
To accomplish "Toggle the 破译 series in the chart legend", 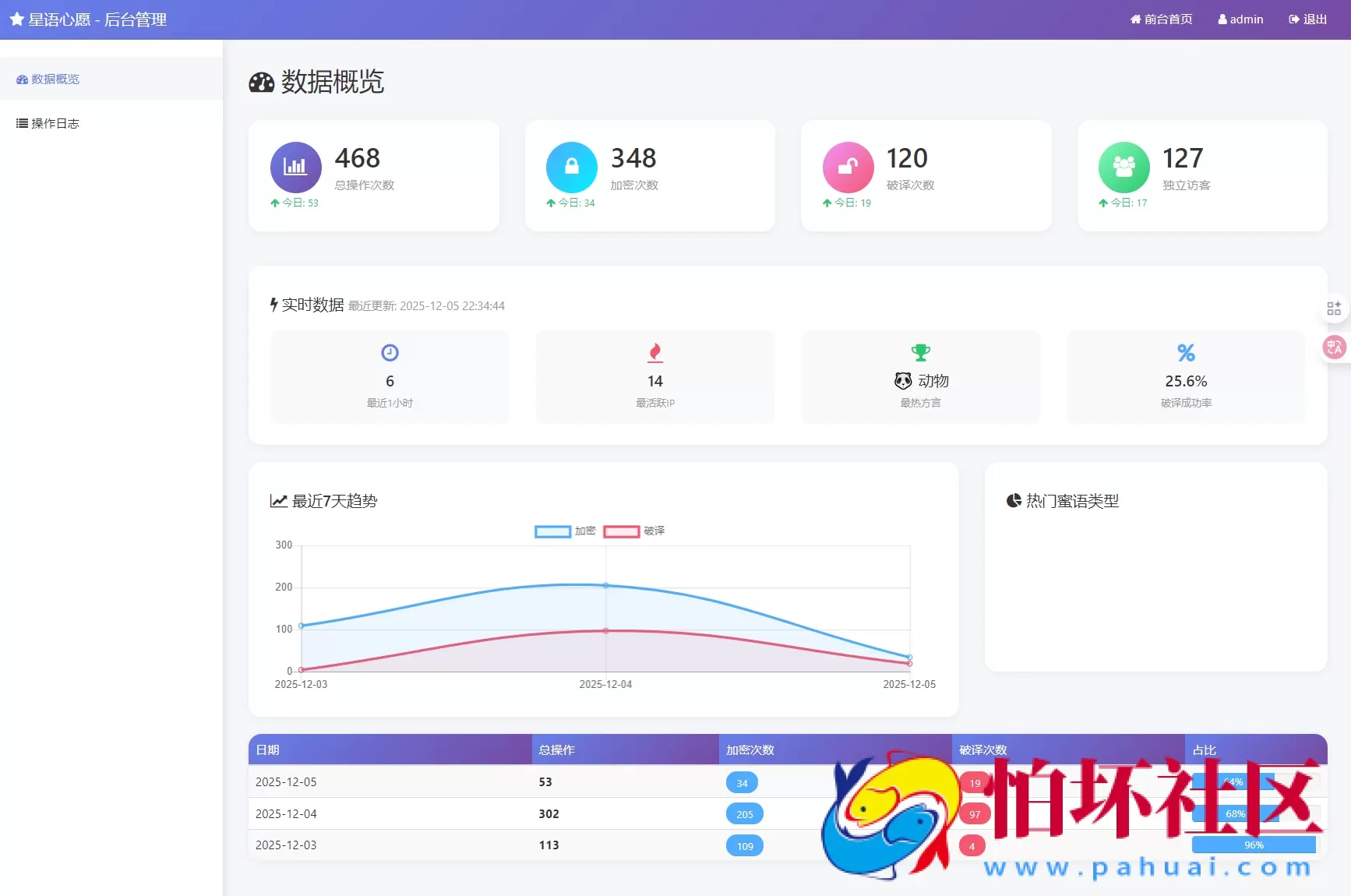I will [635, 531].
